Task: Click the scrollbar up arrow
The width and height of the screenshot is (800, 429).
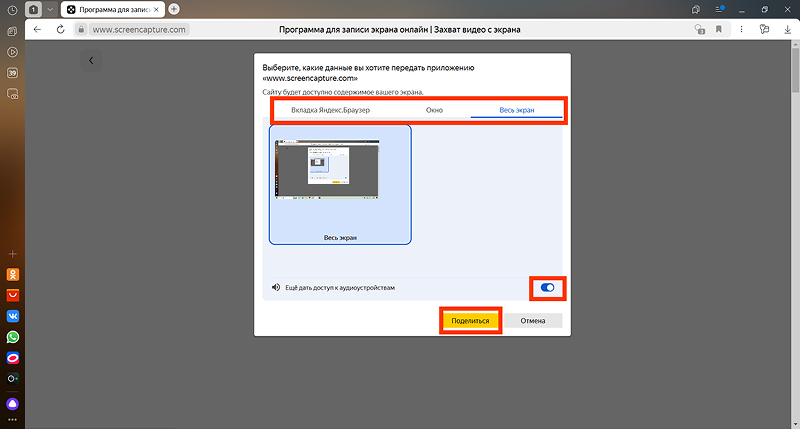Action: point(795,44)
